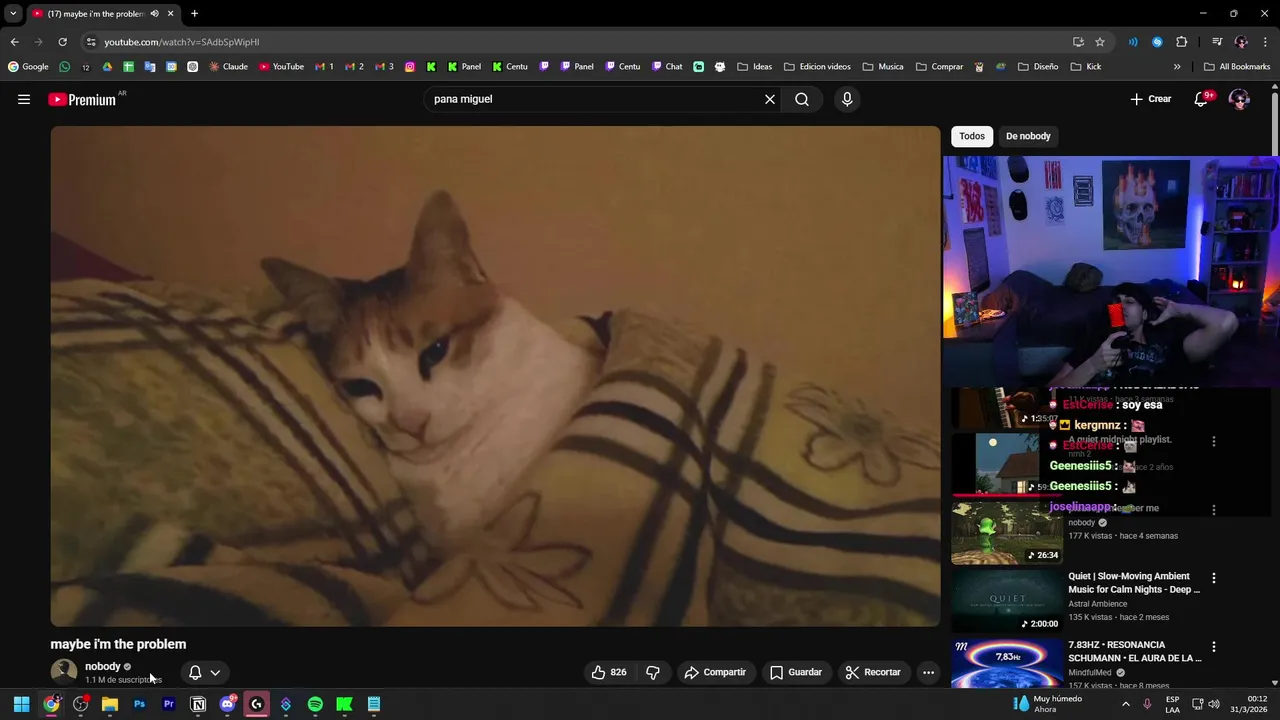Screen dimensions: 1280x720
Task: Reload the page
Action: (62, 42)
